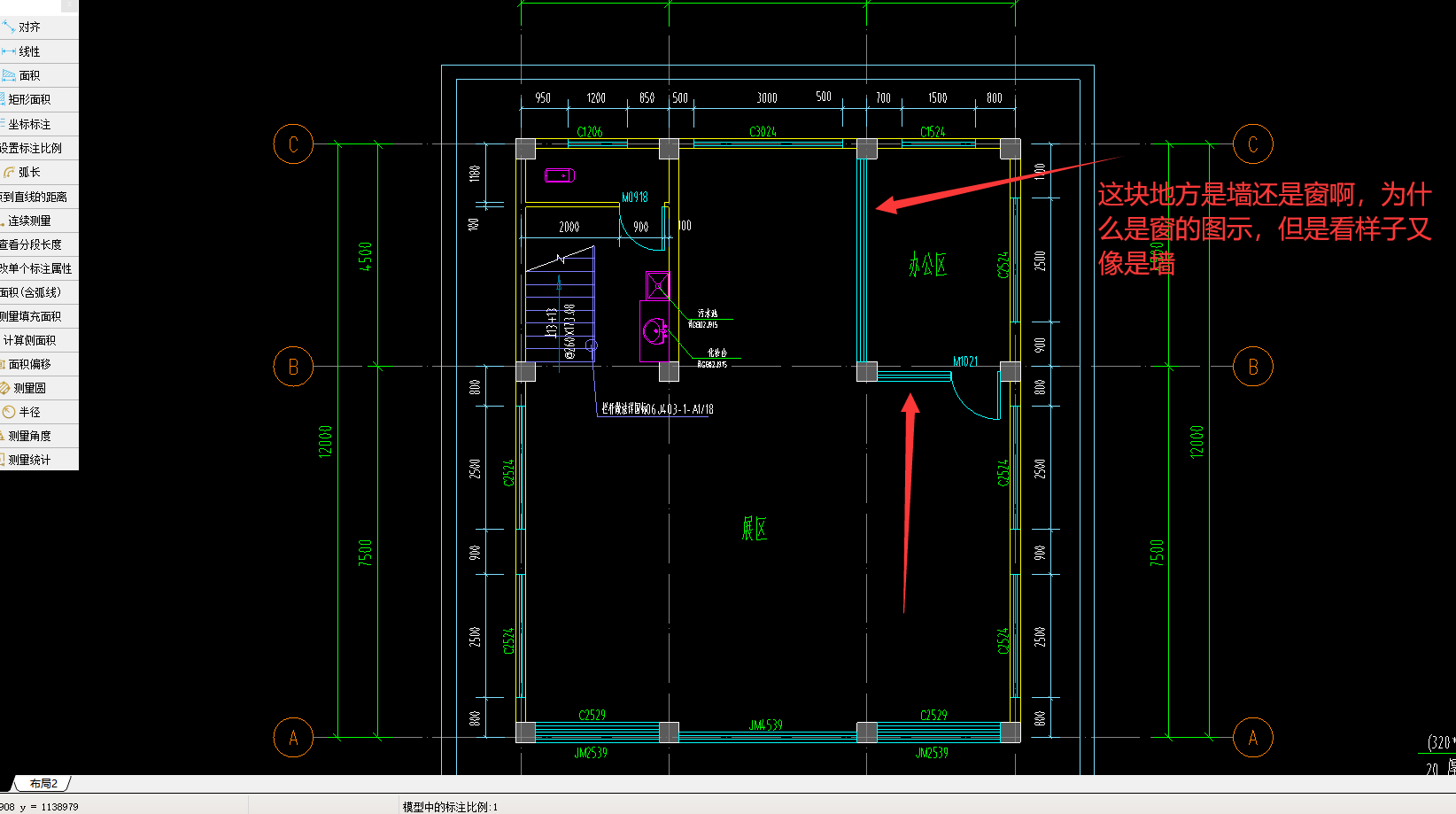Choose 面积(含弧线) area with arcs
The image size is (1456, 814).
39,292
